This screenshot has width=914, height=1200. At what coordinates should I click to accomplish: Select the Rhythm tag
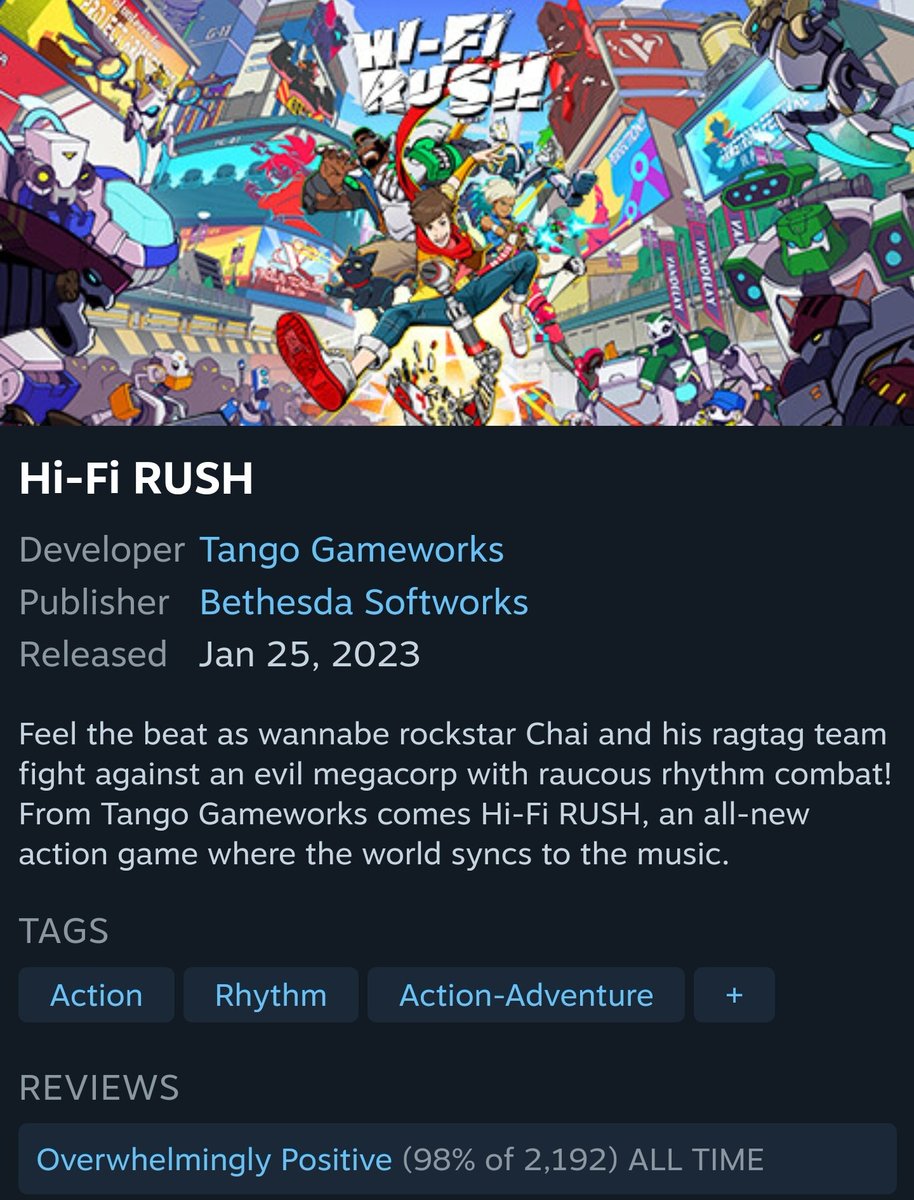coord(270,995)
